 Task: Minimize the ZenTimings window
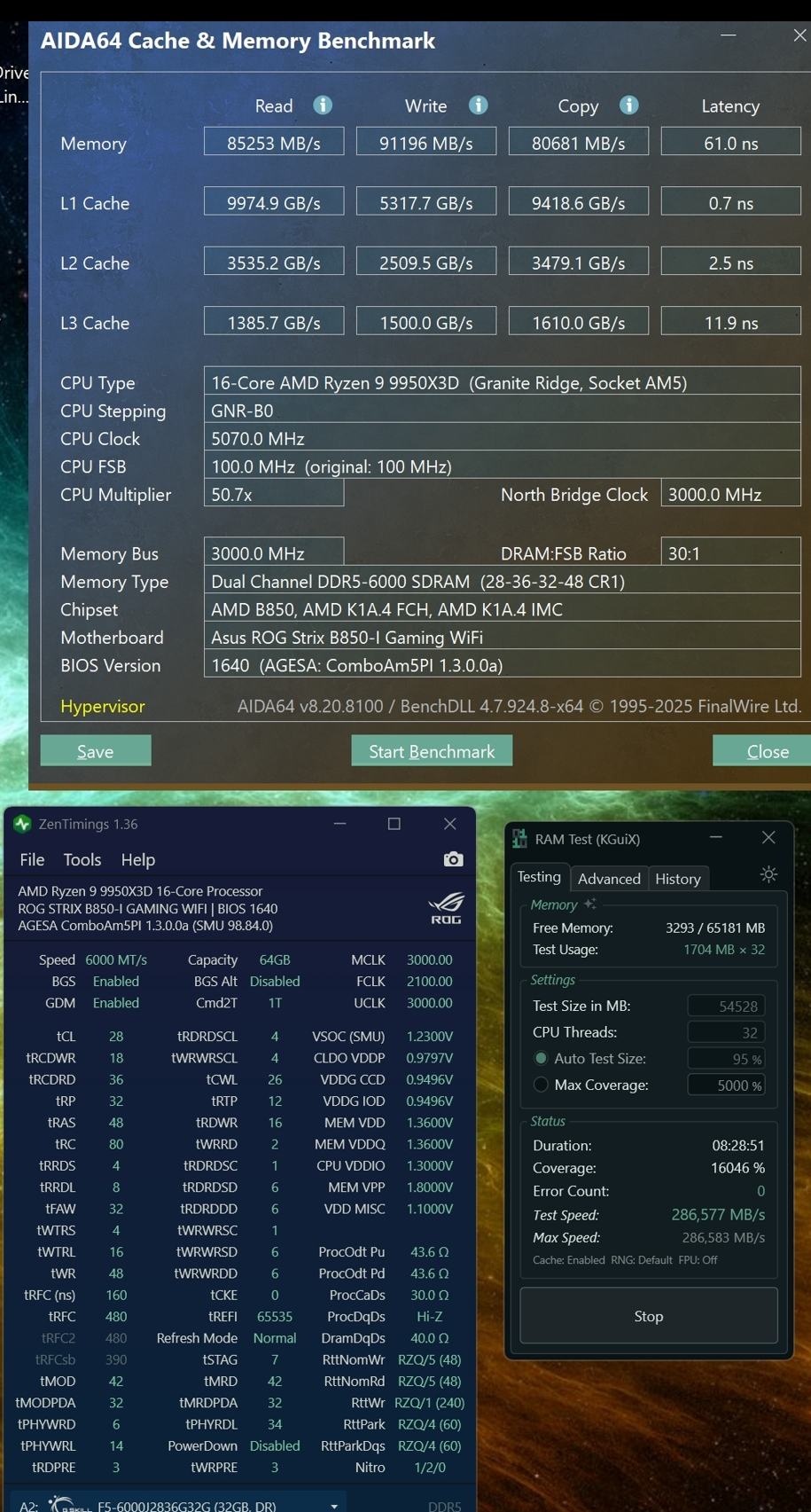339,824
